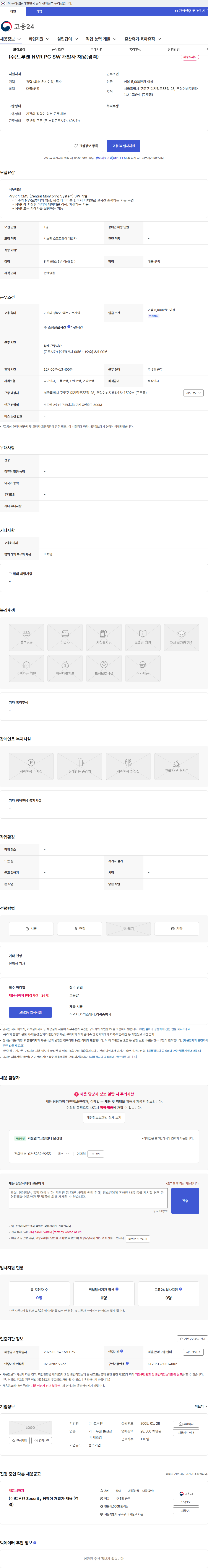The image size is (208, 1568).
Task: Select the 복리후생 anchor tab
Action: 135,49
